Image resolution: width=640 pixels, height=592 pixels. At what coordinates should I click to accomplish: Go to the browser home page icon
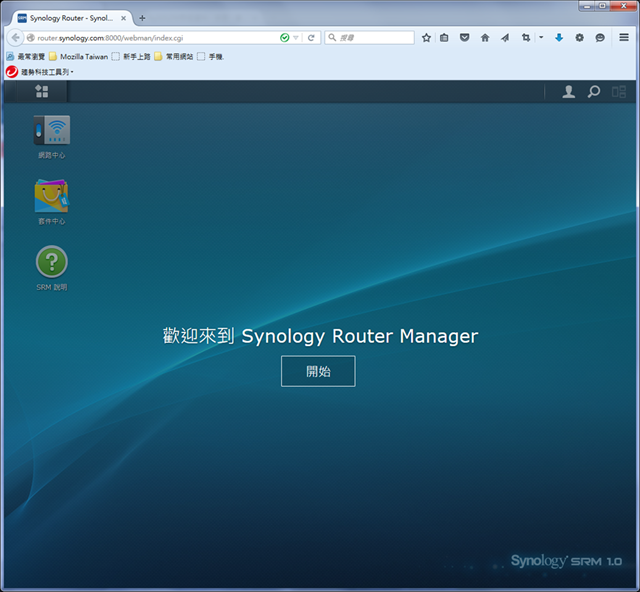point(485,38)
